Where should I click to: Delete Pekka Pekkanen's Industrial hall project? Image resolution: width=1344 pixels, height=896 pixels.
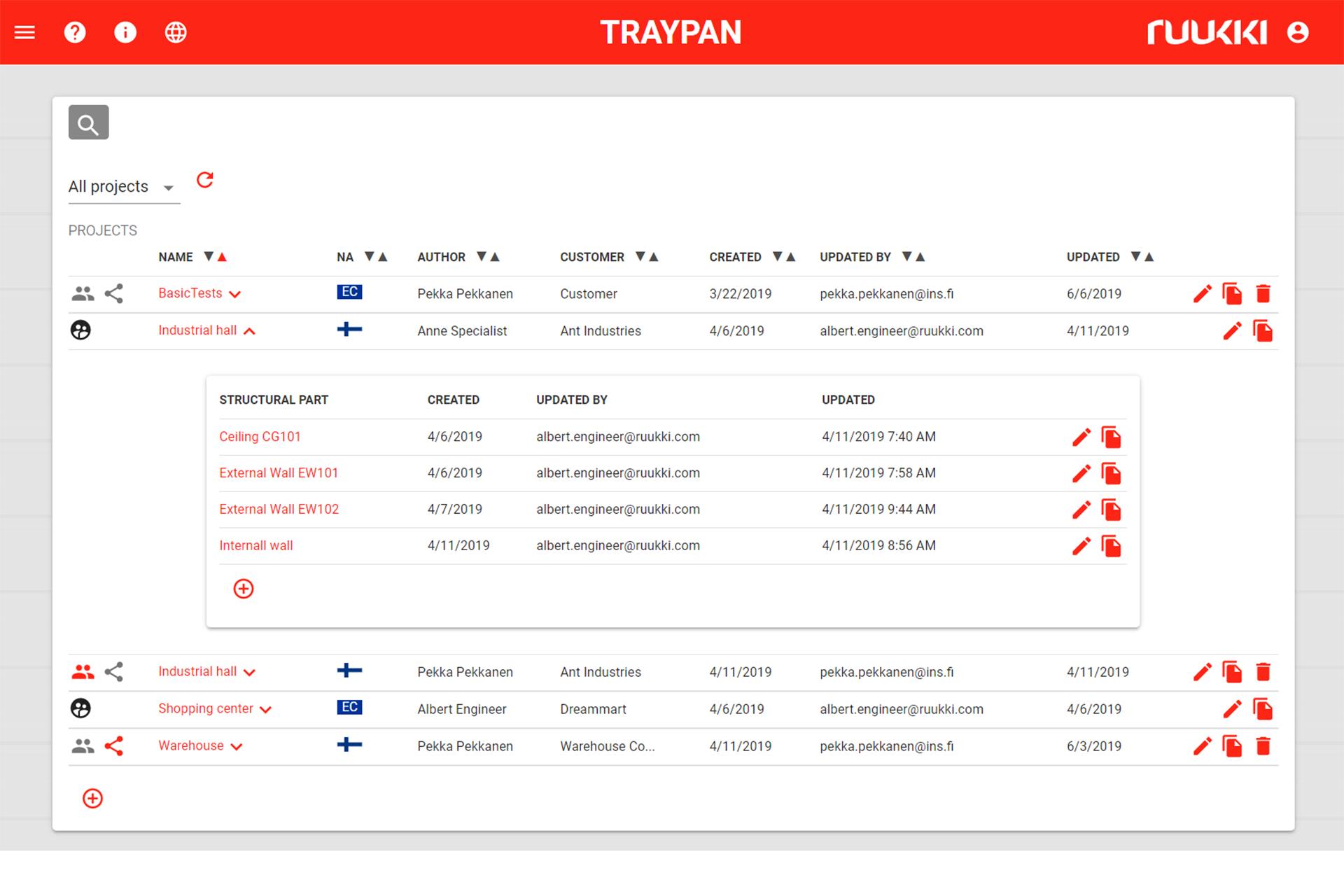tap(1263, 672)
